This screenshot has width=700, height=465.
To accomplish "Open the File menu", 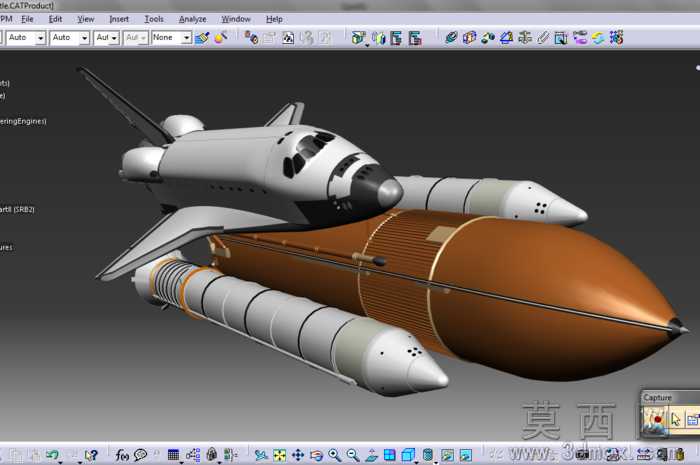I will pos(27,19).
